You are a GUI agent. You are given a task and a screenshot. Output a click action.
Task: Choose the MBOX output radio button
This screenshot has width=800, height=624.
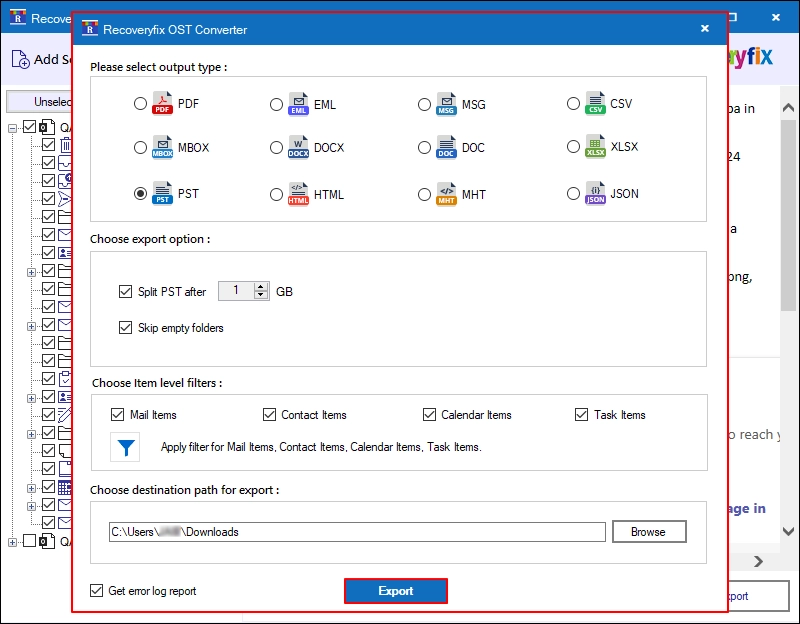coord(140,147)
